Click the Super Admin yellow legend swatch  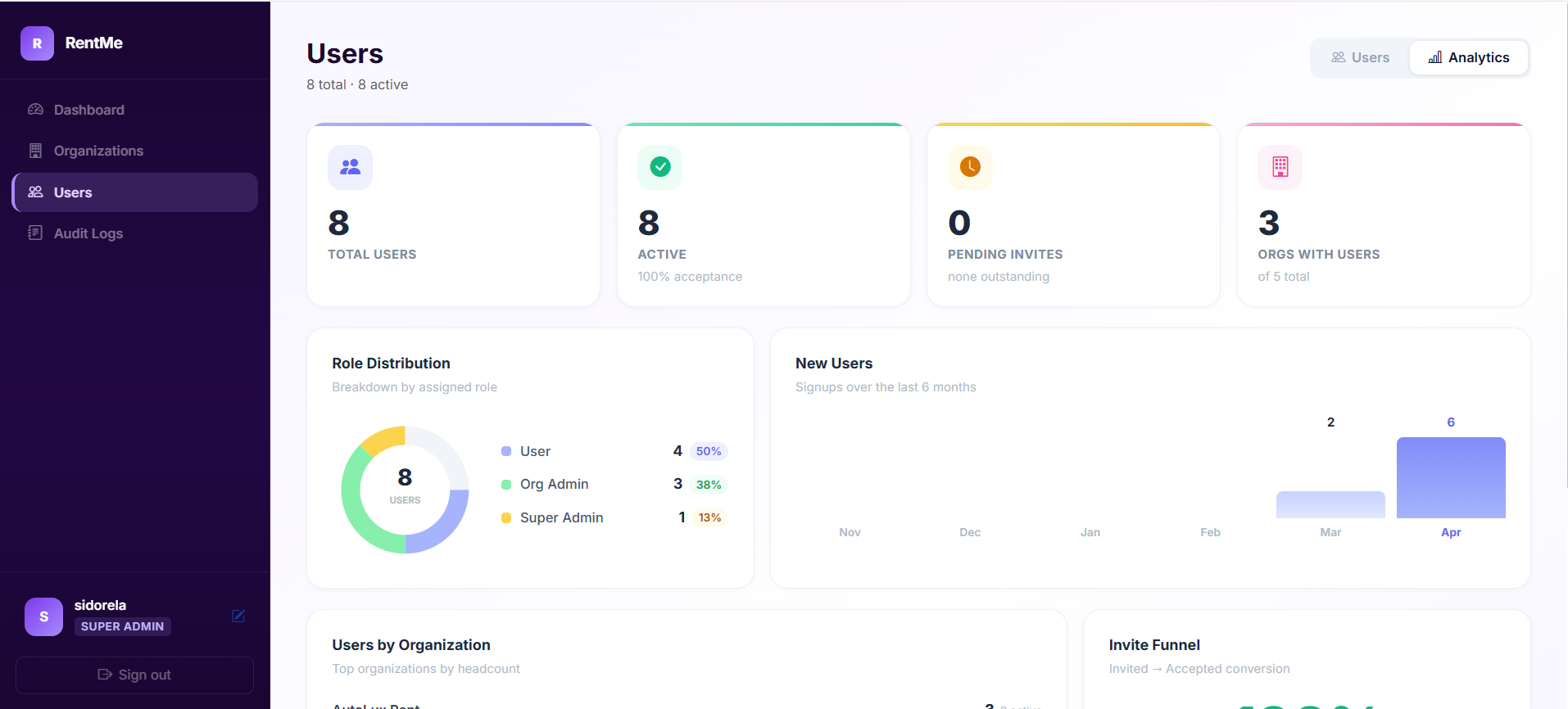tap(506, 517)
